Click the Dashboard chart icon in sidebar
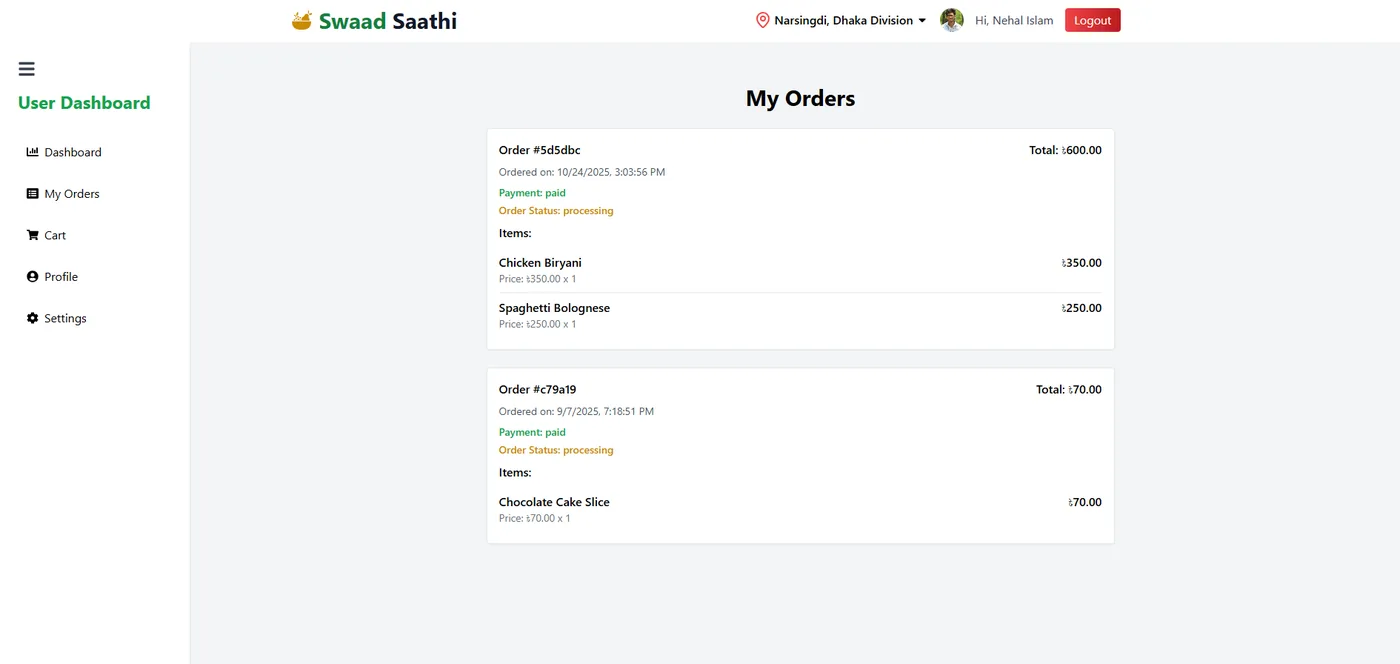The height and width of the screenshot is (664, 1400). pos(33,152)
